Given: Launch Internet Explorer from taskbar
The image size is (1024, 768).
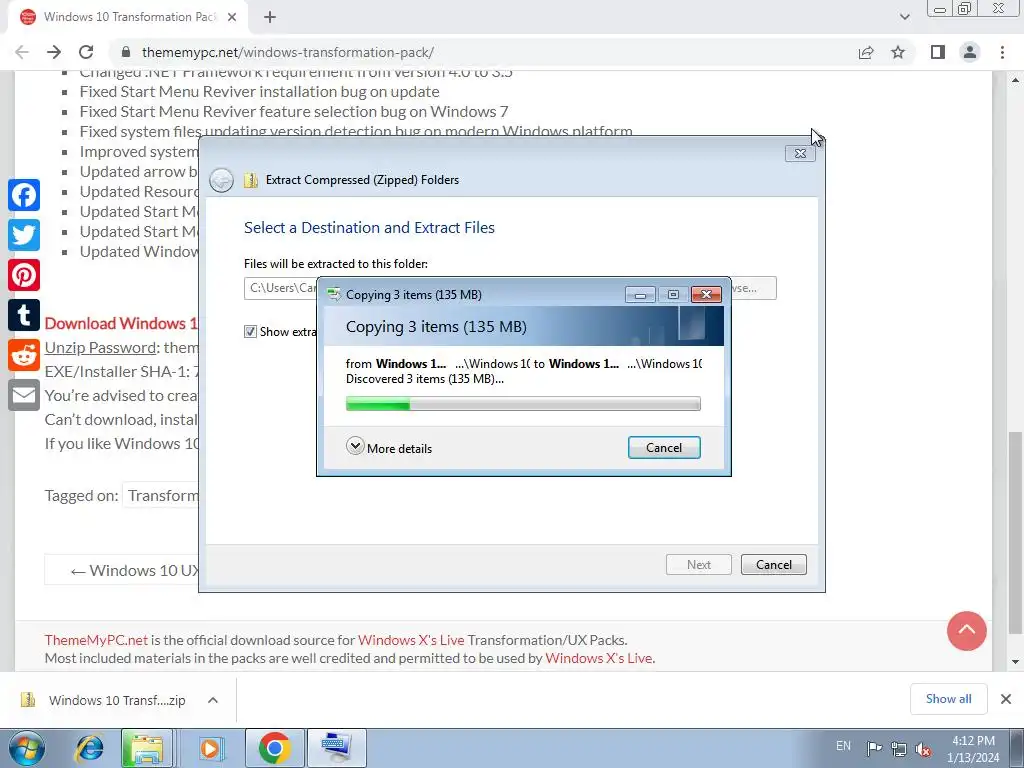Looking at the screenshot, I should click(89, 748).
